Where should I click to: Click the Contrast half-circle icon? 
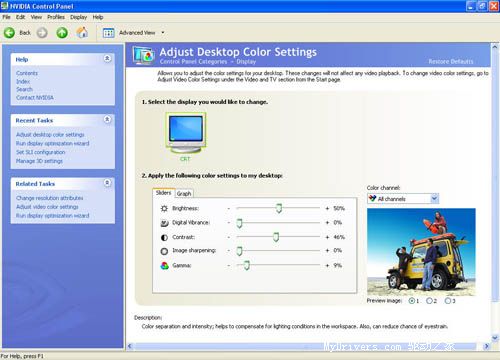click(x=164, y=237)
